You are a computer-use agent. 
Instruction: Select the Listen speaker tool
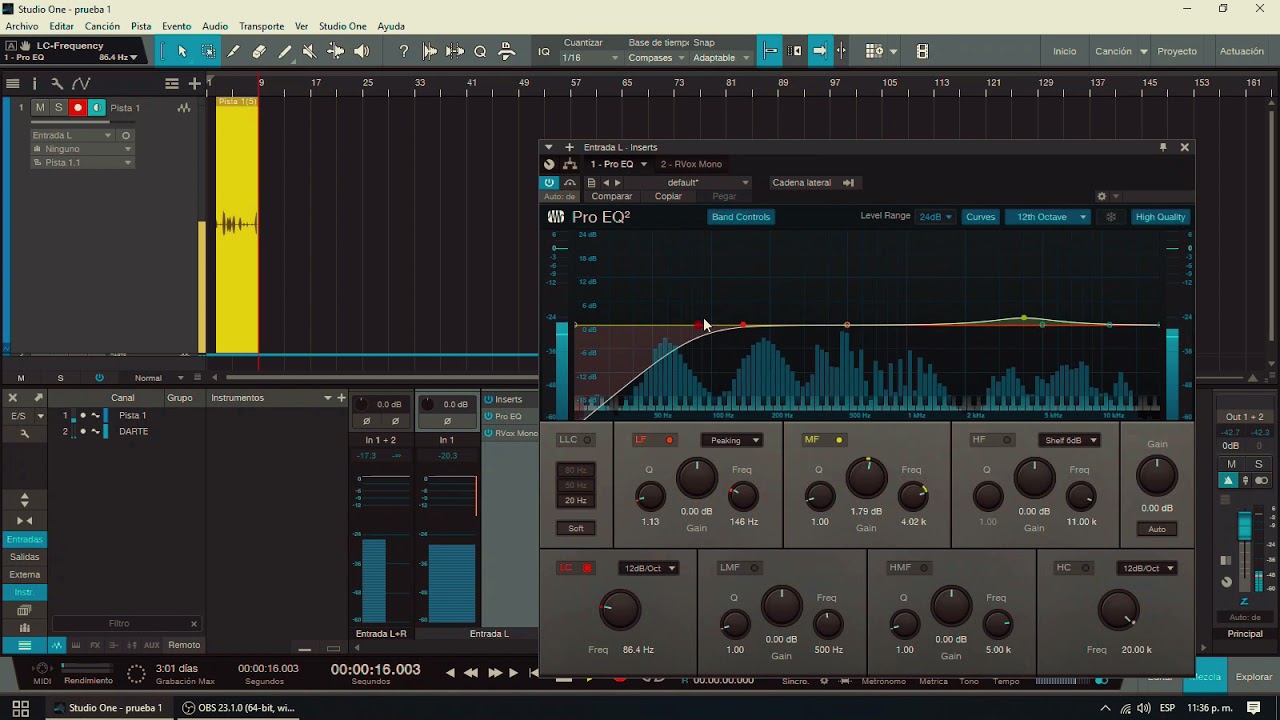pos(361,51)
